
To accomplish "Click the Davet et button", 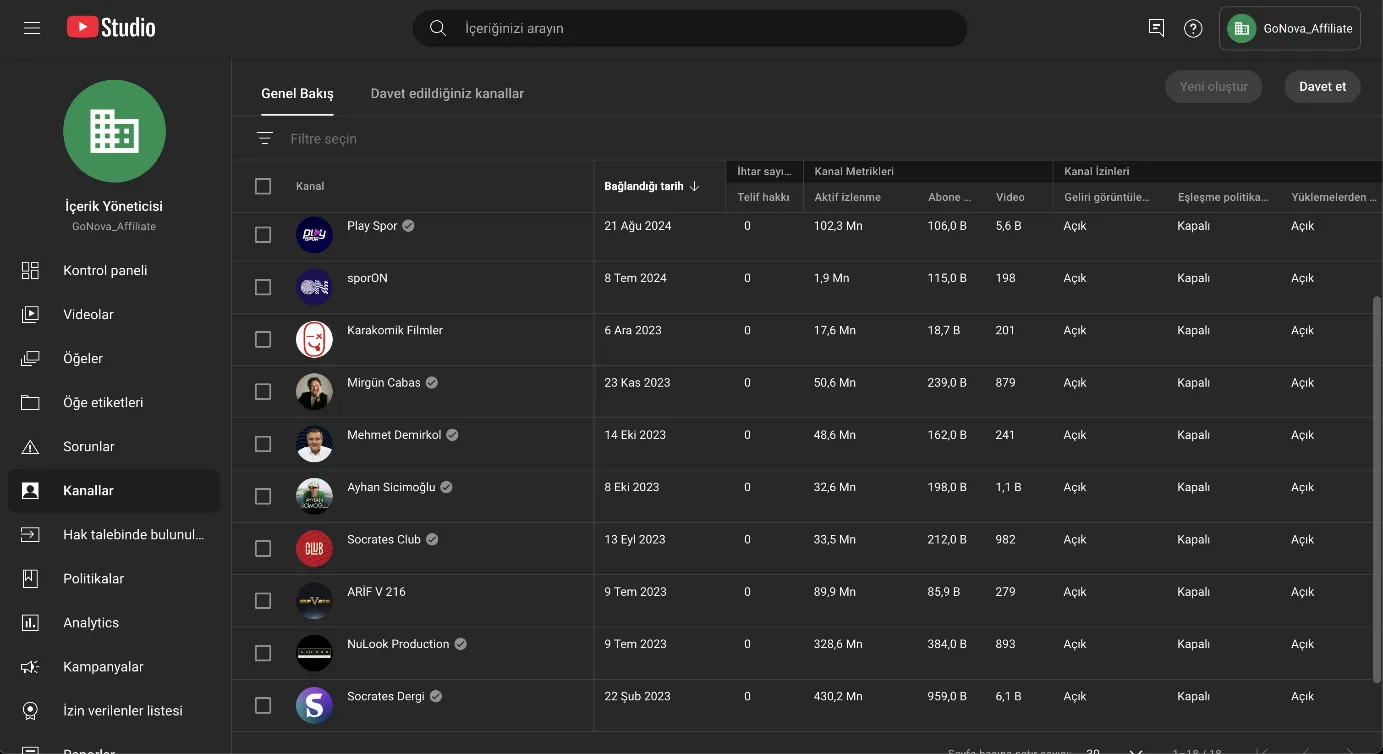I will [x=1322, y=86].
